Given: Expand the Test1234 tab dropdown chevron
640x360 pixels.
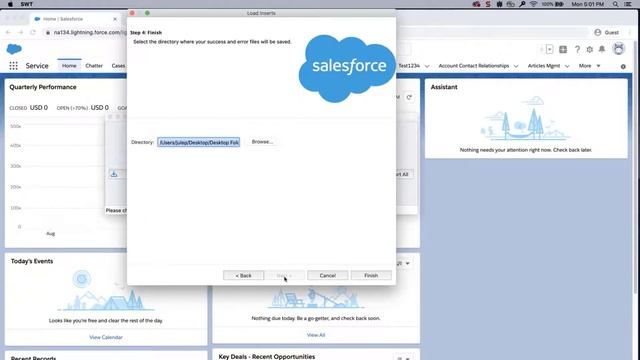Looking at the screenshot, I should point(427,66).
